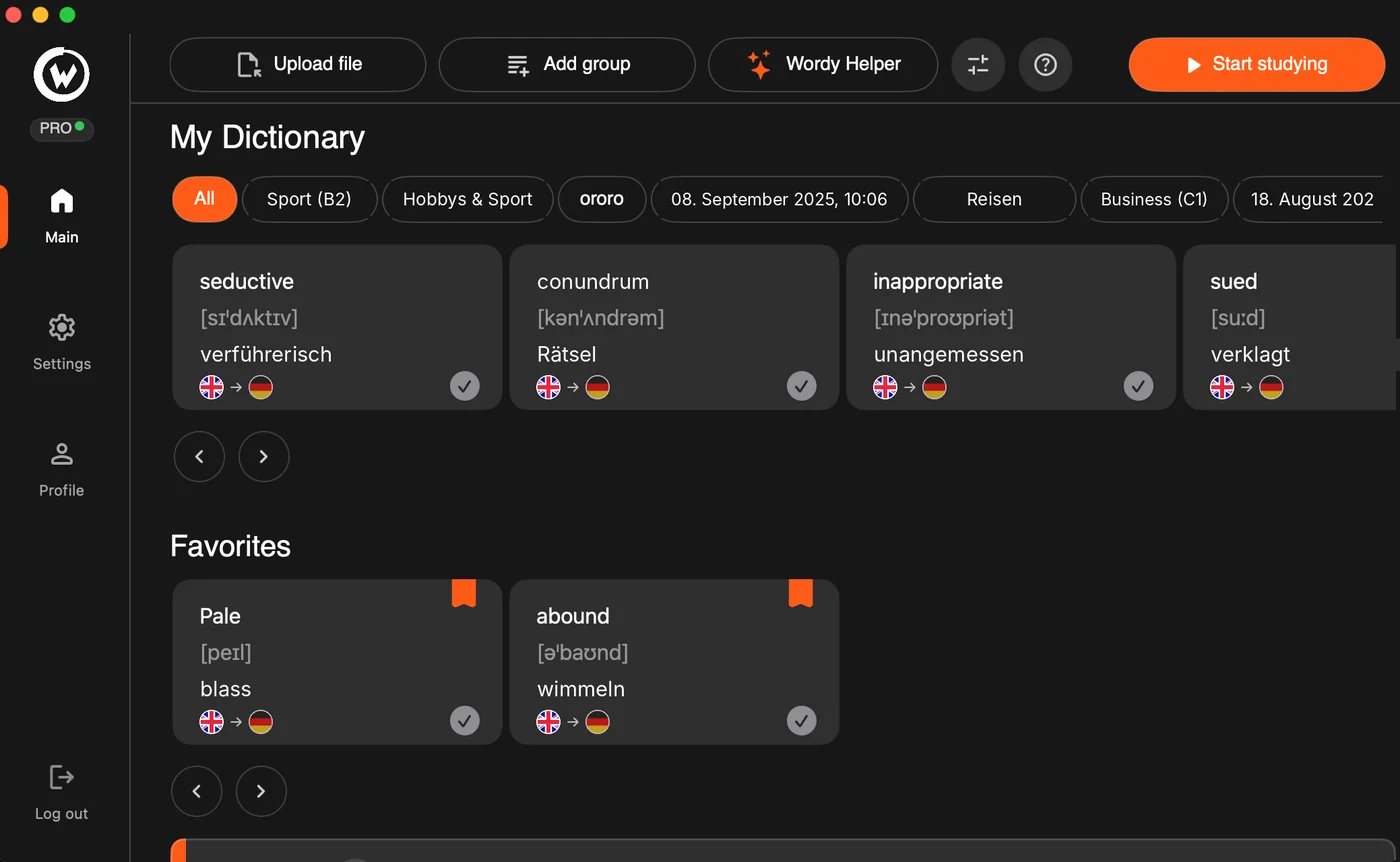Filter by Reisen group
1400x862 pixels.
pos(994,199)
